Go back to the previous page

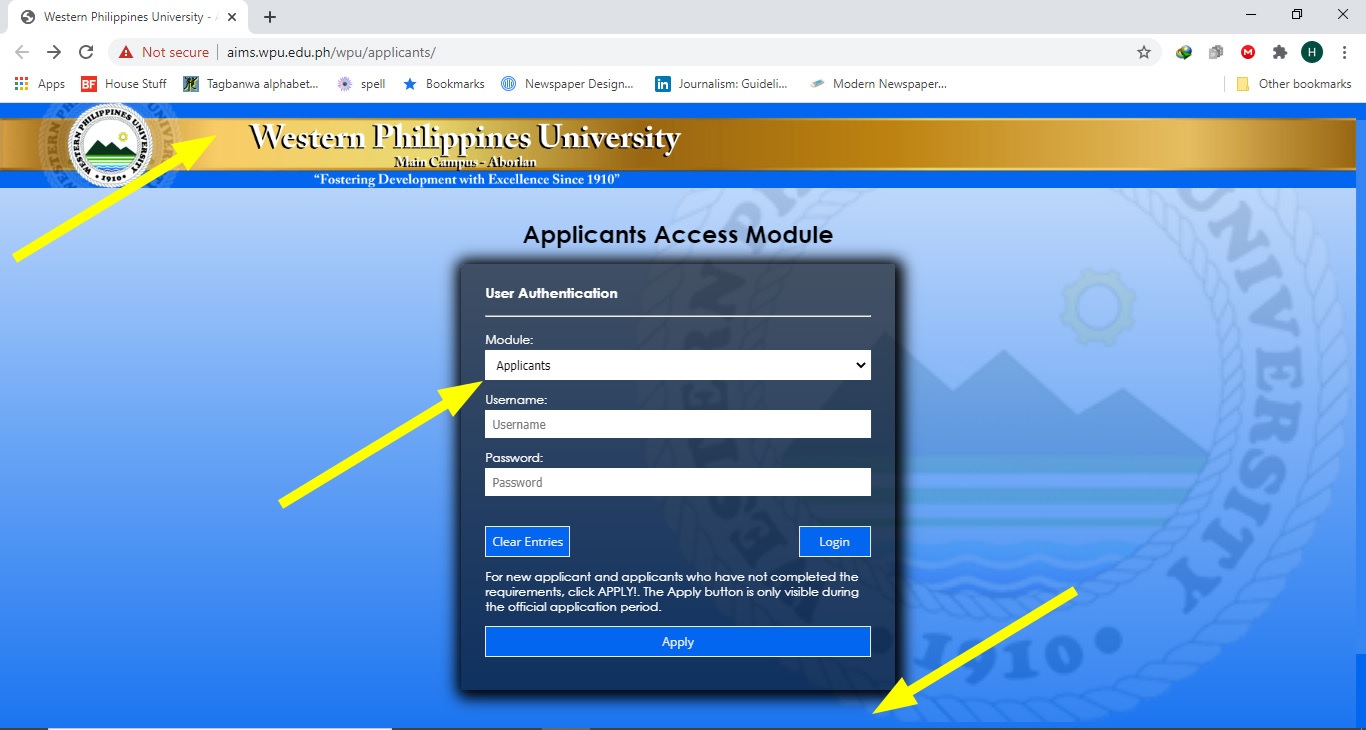tap(22, 52)
